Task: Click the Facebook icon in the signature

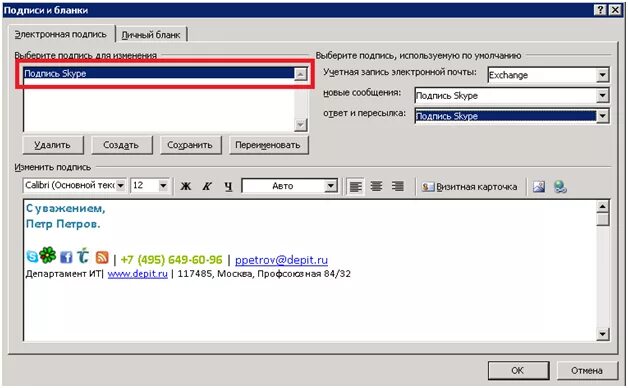Action: point(66,257)
